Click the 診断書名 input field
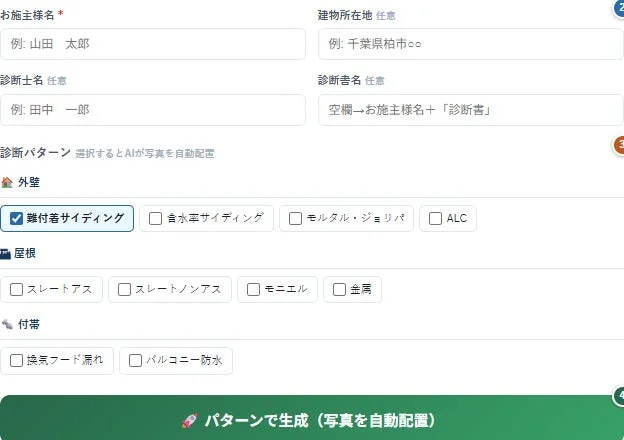Viewport: 624px width, 440px height. (x=471, y=110)
